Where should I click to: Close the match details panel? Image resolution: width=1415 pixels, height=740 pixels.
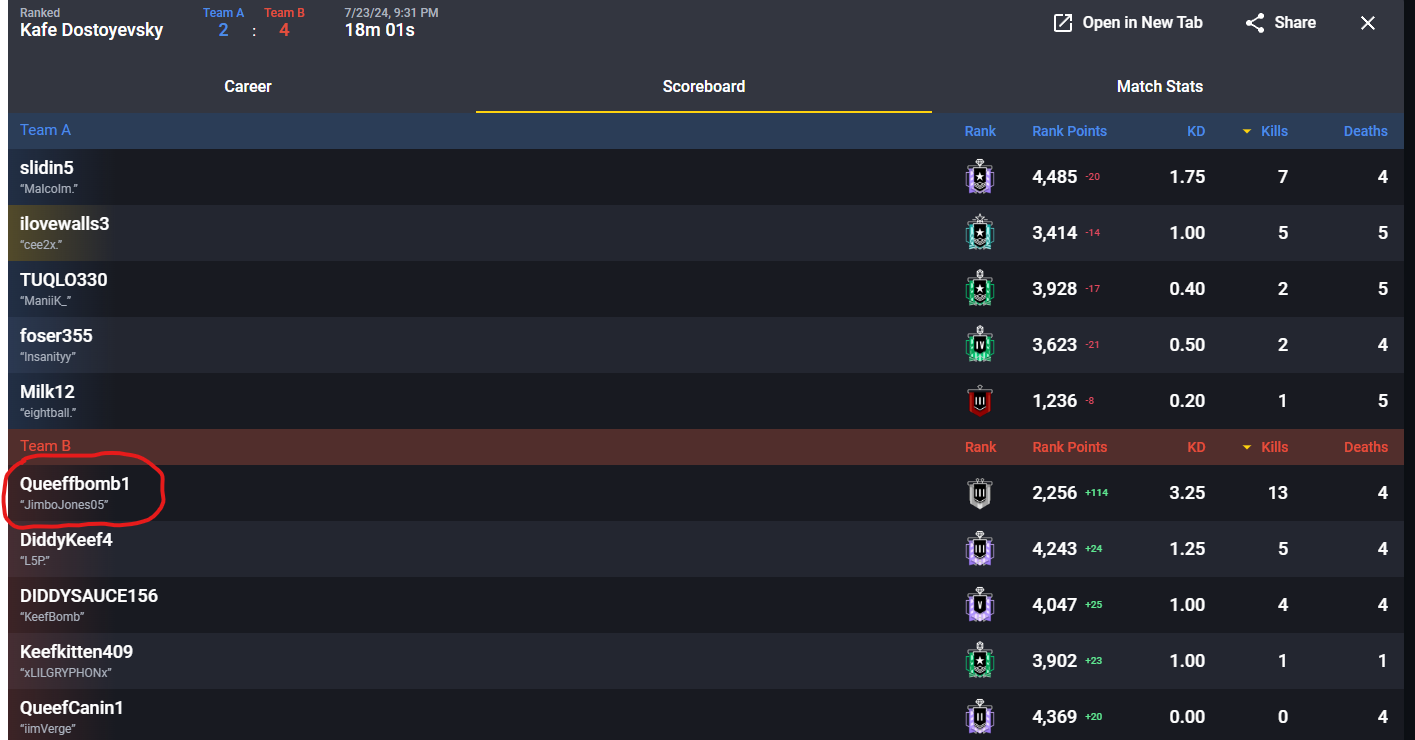[1368, 23]
